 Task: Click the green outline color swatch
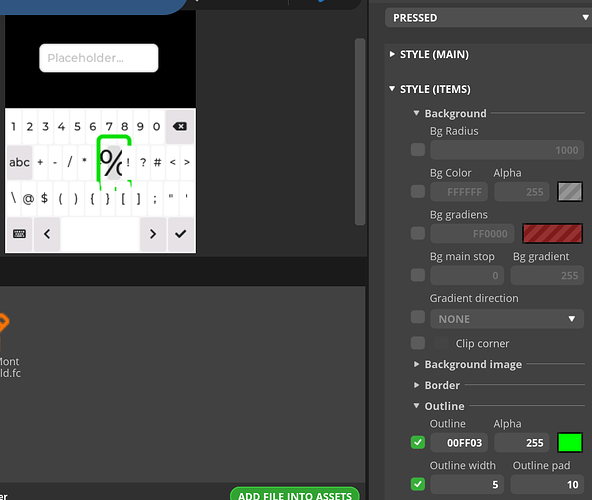tap(570, 443)
